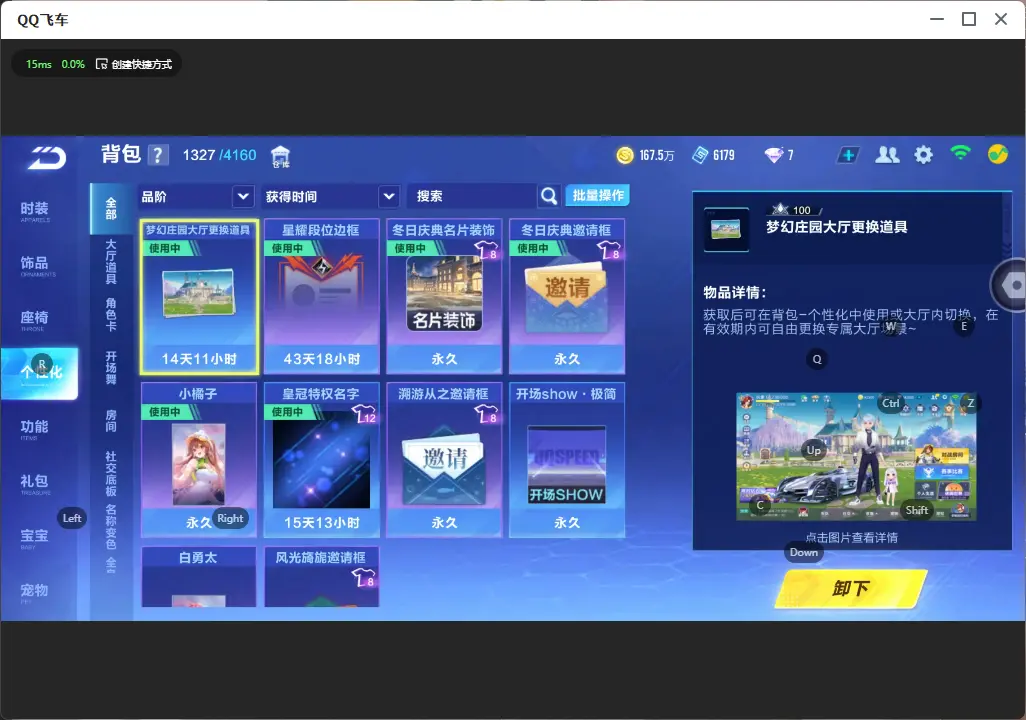
Task: Open the 礼包 category tab
Action: click(x=35, y=482)
